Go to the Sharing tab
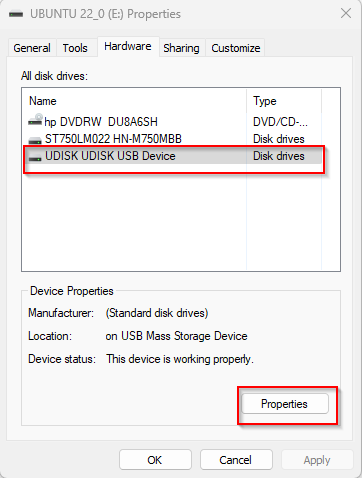Image resolution: width=362 pixels, height=478 pixels. click(x=181, y=48)
